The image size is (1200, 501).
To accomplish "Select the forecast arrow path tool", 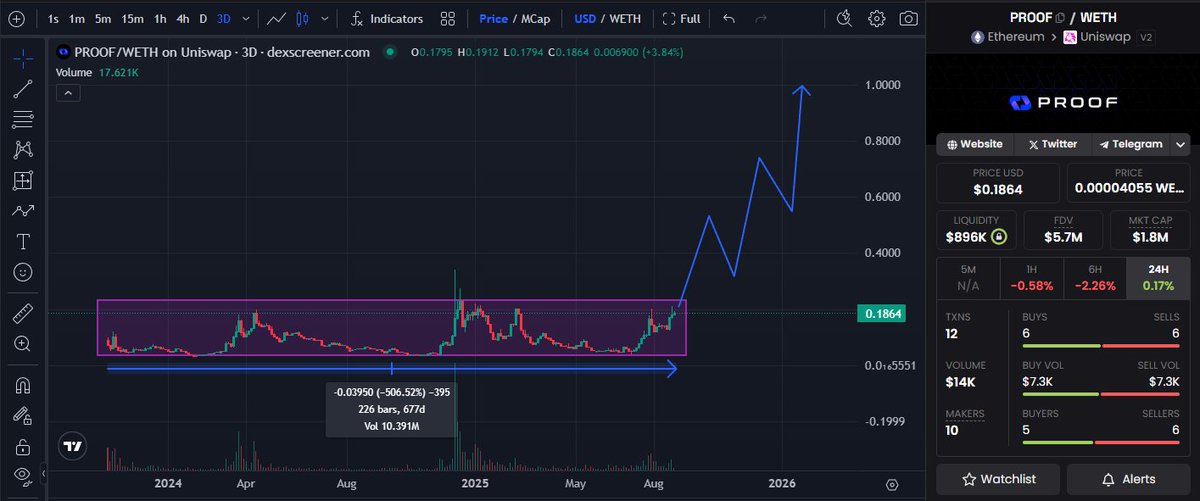I will tap(22, 211).
